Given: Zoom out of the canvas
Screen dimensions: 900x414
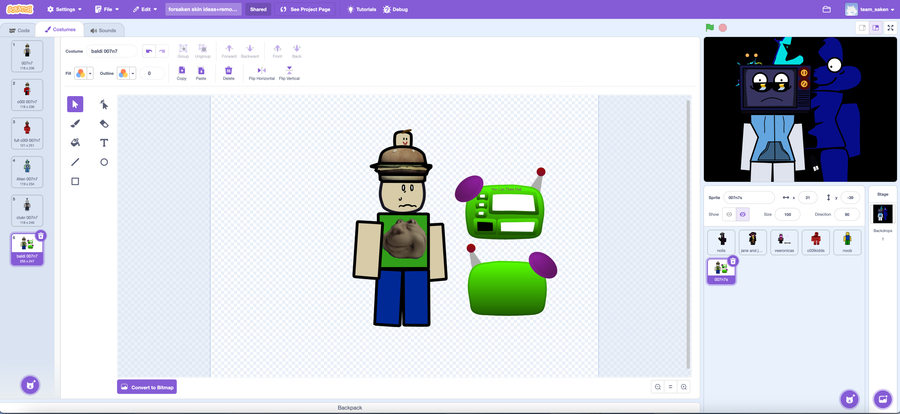Looking at the screenshot, I should [658, 387].
